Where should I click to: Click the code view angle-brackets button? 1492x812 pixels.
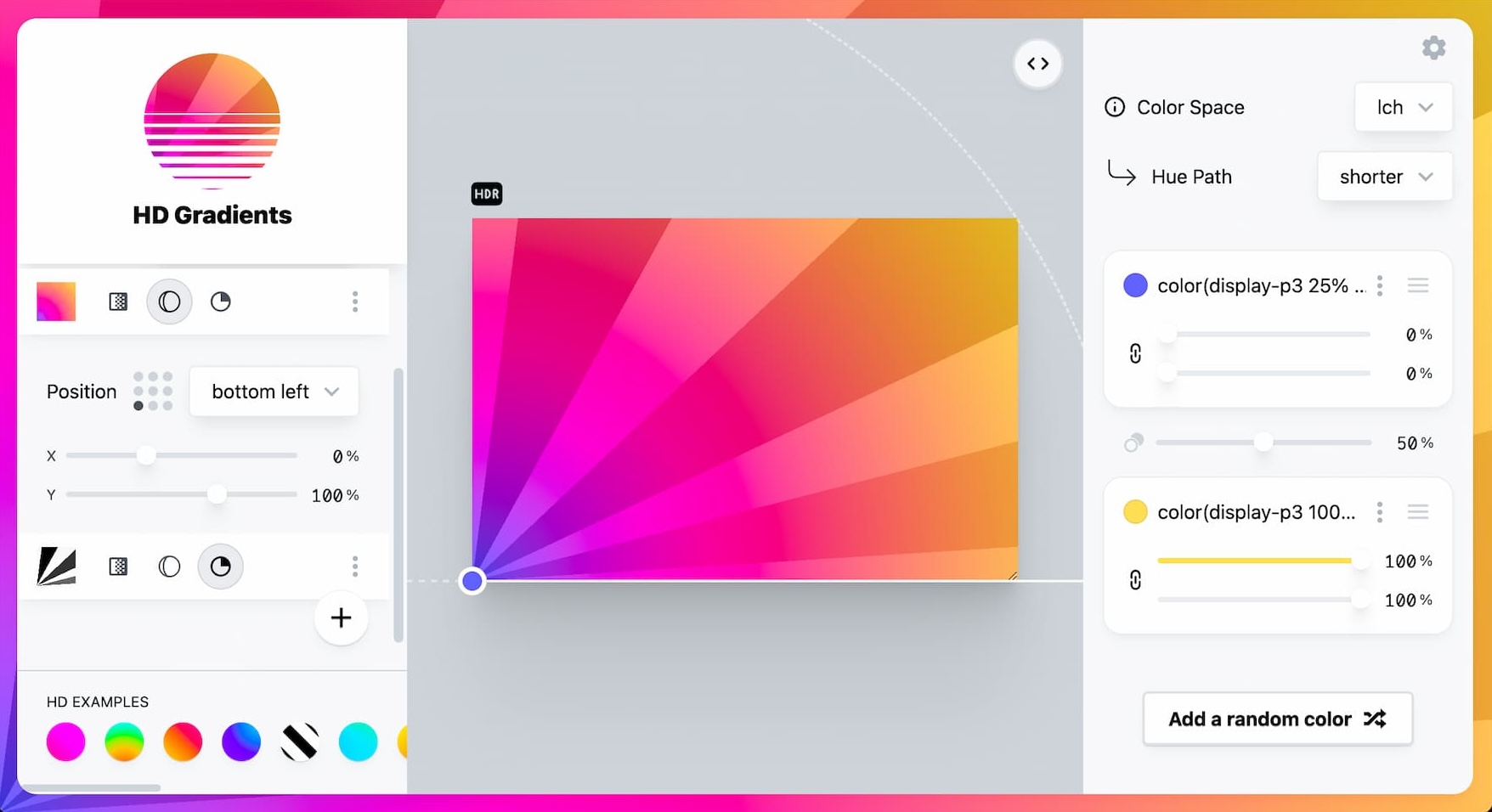[x=1037, y=64]
